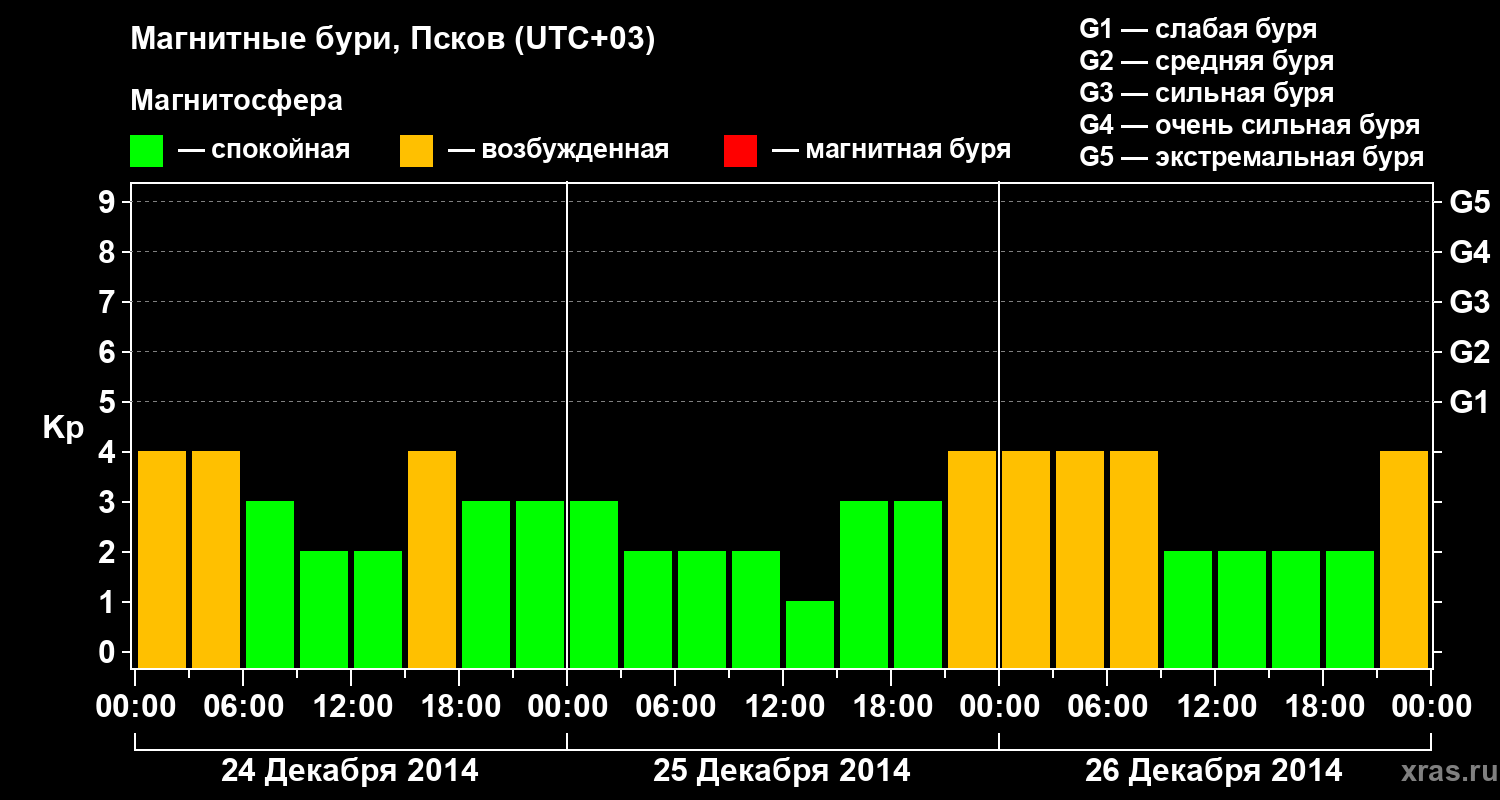1500x800 pixels.
Task: Click the green 'спокойная' legend swatch
Action: [x=147, y=151]
